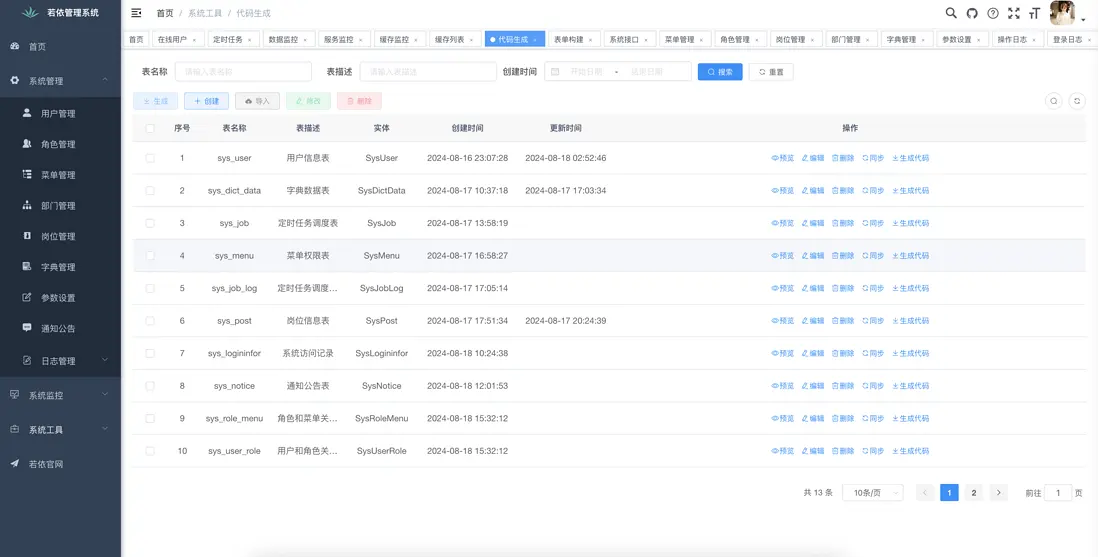Toggle fullscreen mode icon
1098x557 pixels.
click(x=1014, y=13)
